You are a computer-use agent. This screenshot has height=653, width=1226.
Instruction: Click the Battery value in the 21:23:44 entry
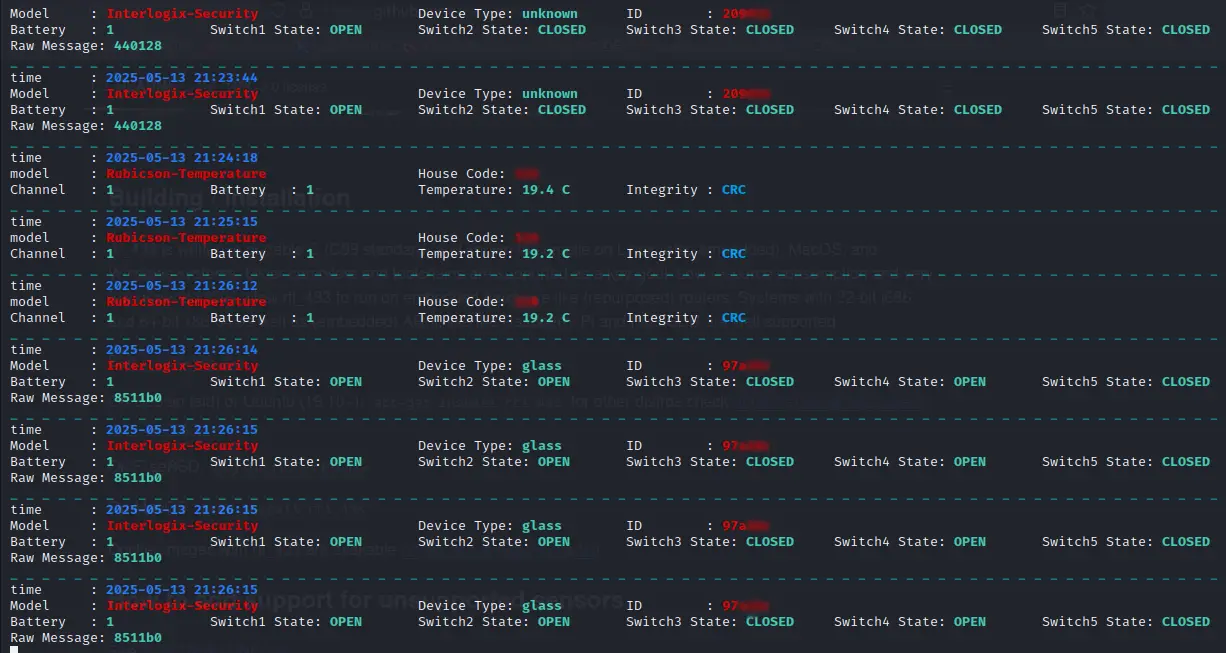[110, 110]
